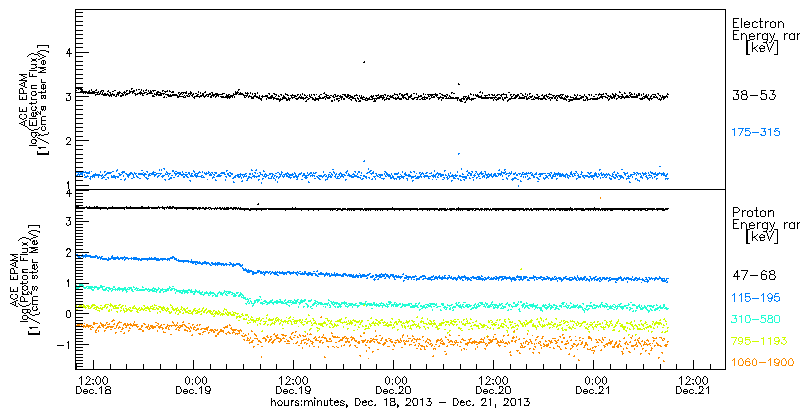The width and height of the screenshot is (800, 410).
Task: Click the 38-53 electron energy label
Action: coord(754,95)
